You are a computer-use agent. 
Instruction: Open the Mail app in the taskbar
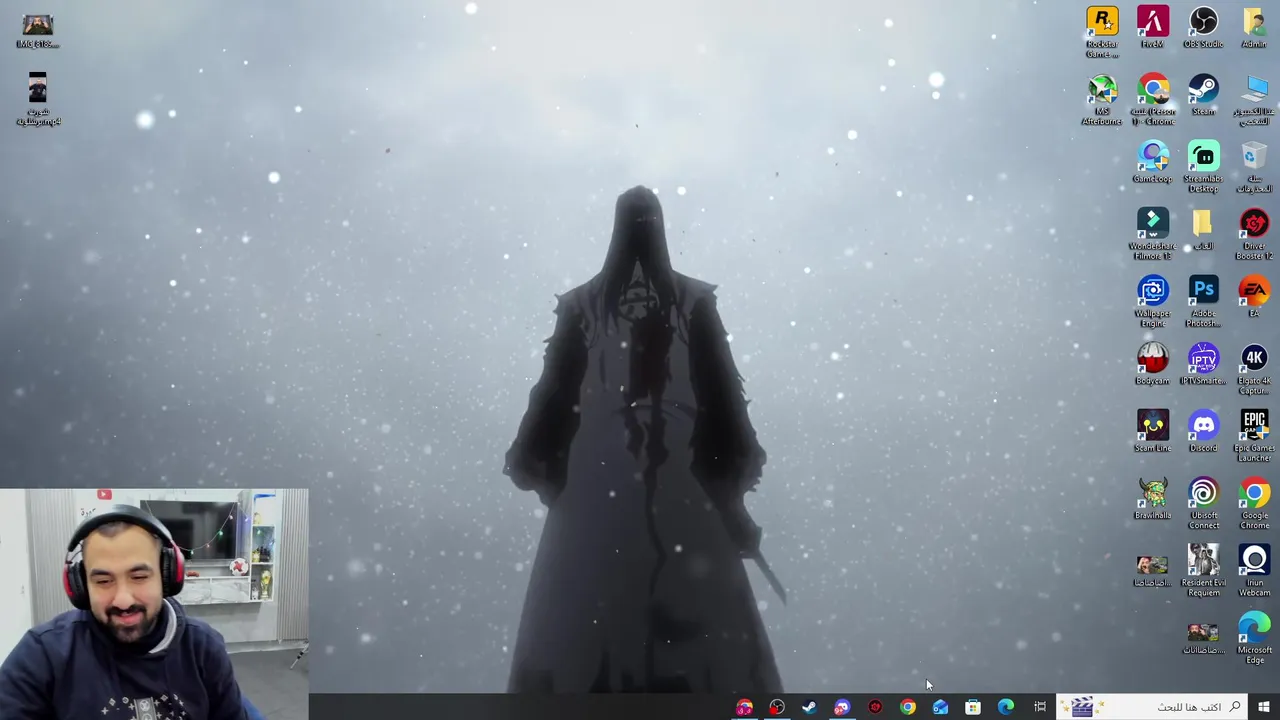pos(940,707)
